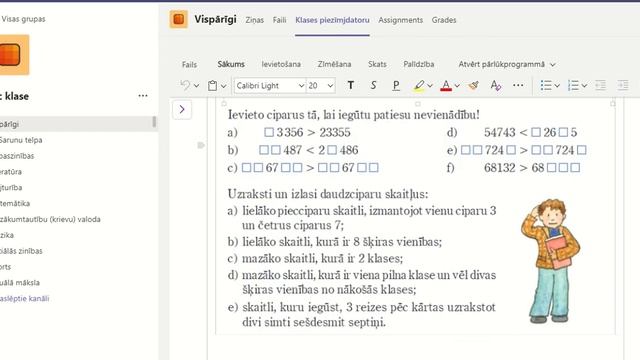This screenshot has height=360, width=640.
Task: Select the Klases piezīmjdatoru tab
Action: 332,20
